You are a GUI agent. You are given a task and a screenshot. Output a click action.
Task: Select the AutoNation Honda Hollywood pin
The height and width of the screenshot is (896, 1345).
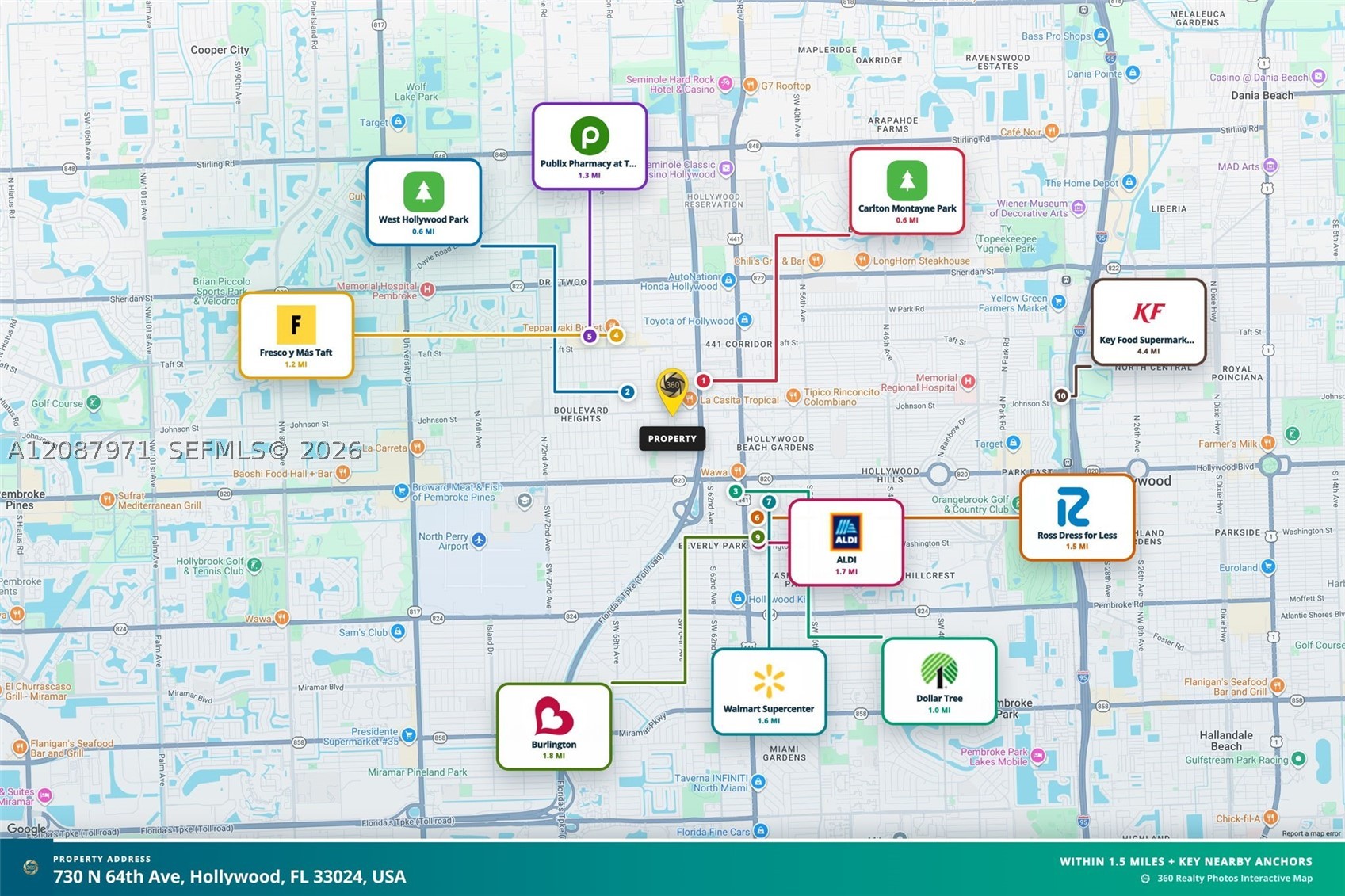point(728,280)
